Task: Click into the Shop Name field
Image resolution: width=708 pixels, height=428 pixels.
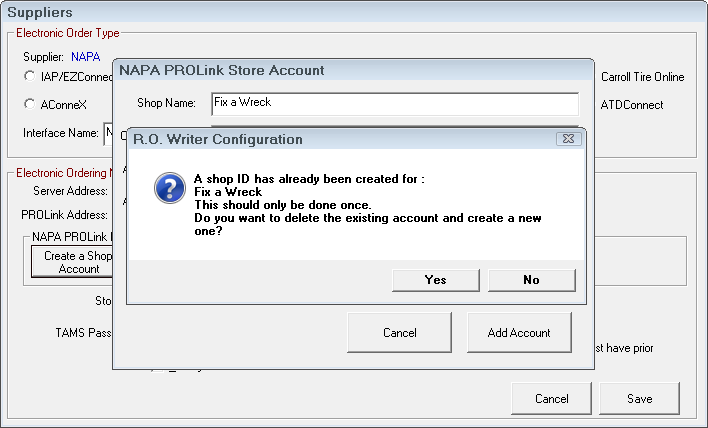Action: (394, 103)
